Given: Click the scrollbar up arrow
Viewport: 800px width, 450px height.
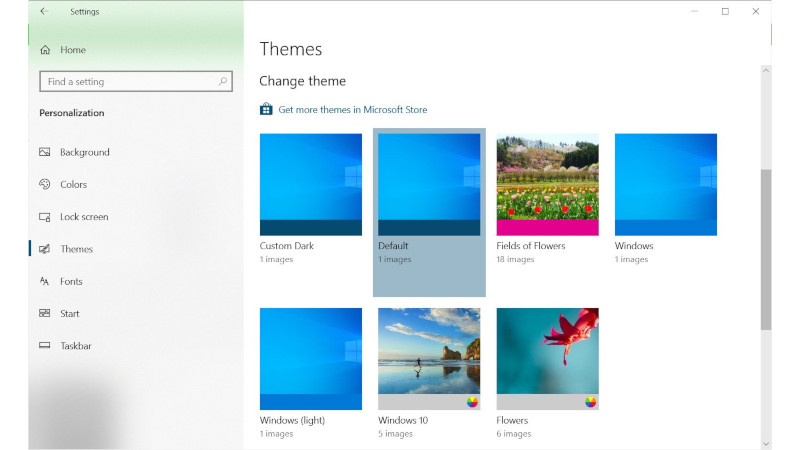Looking at the screenshot, I should point(766,70).
